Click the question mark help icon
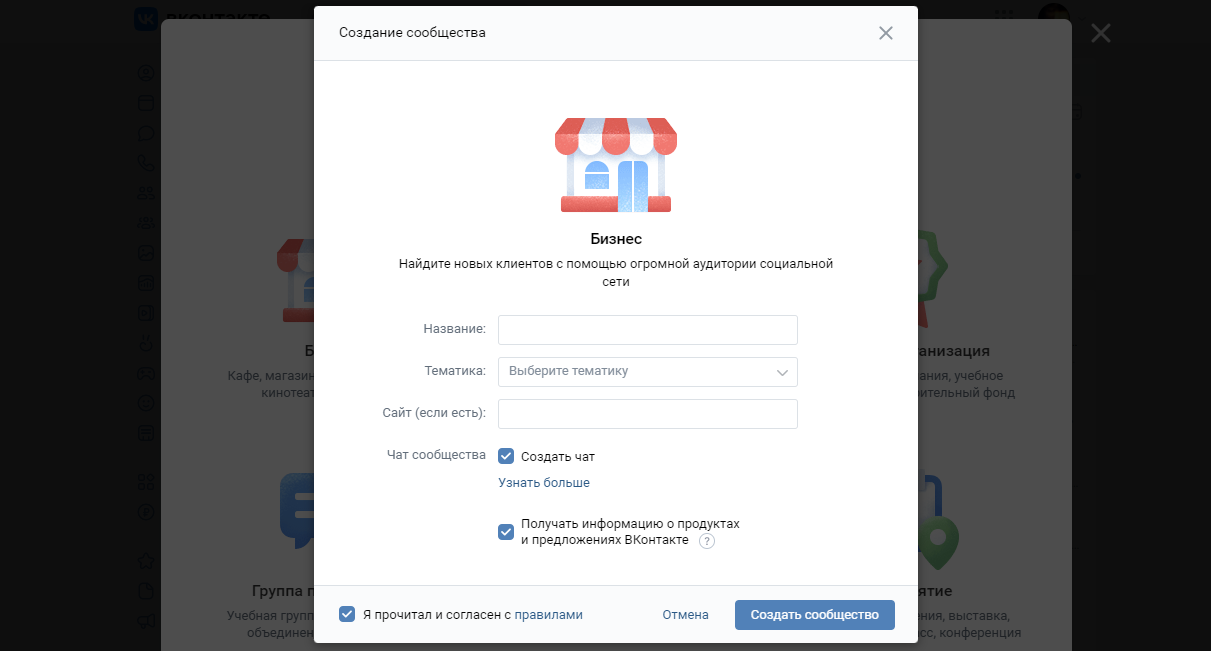 click(x=707, y=541)
